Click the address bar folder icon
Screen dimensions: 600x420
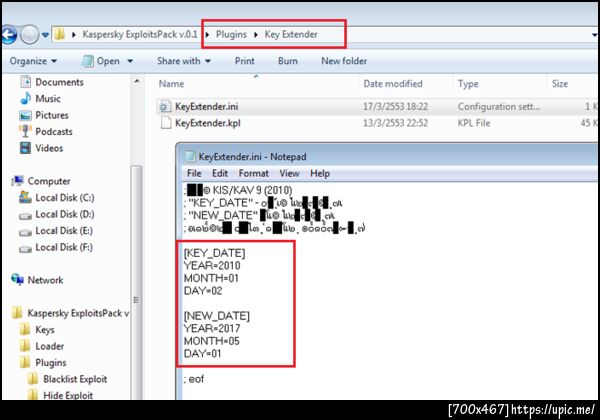click(59, 34)
